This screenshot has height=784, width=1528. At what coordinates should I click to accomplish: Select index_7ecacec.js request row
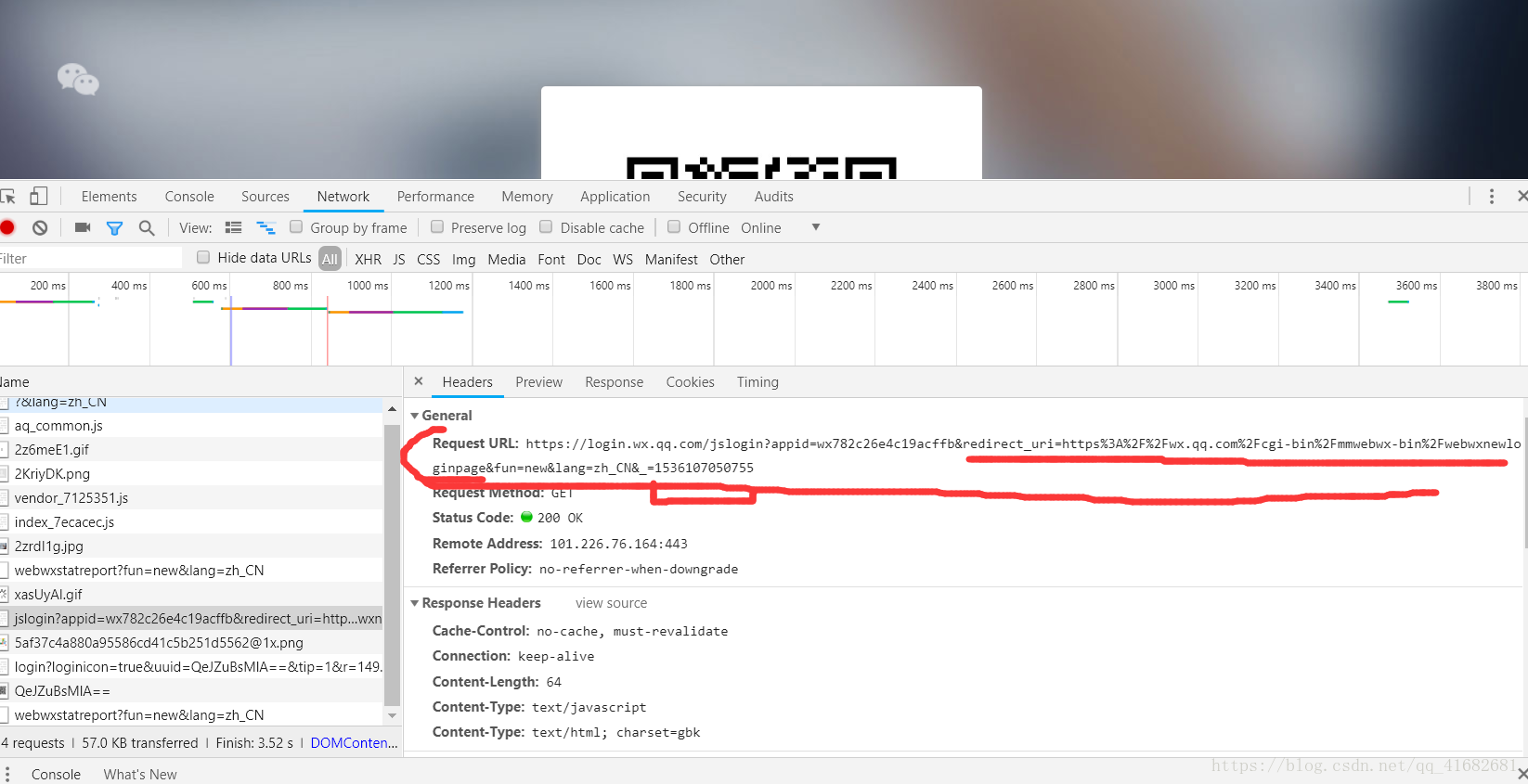click(191, 522)
